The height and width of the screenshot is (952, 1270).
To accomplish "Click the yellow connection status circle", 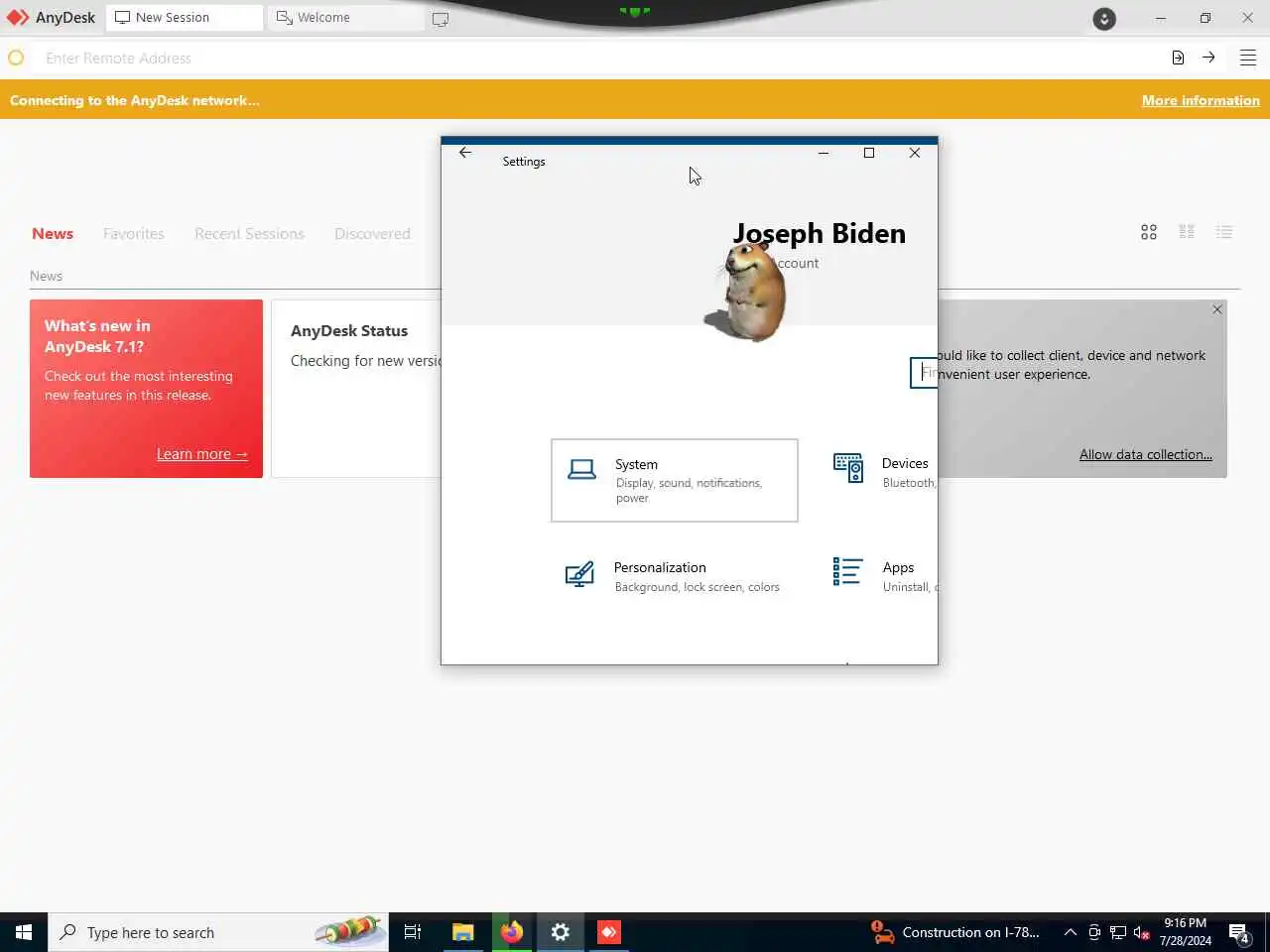I will [x=16, y=58].
